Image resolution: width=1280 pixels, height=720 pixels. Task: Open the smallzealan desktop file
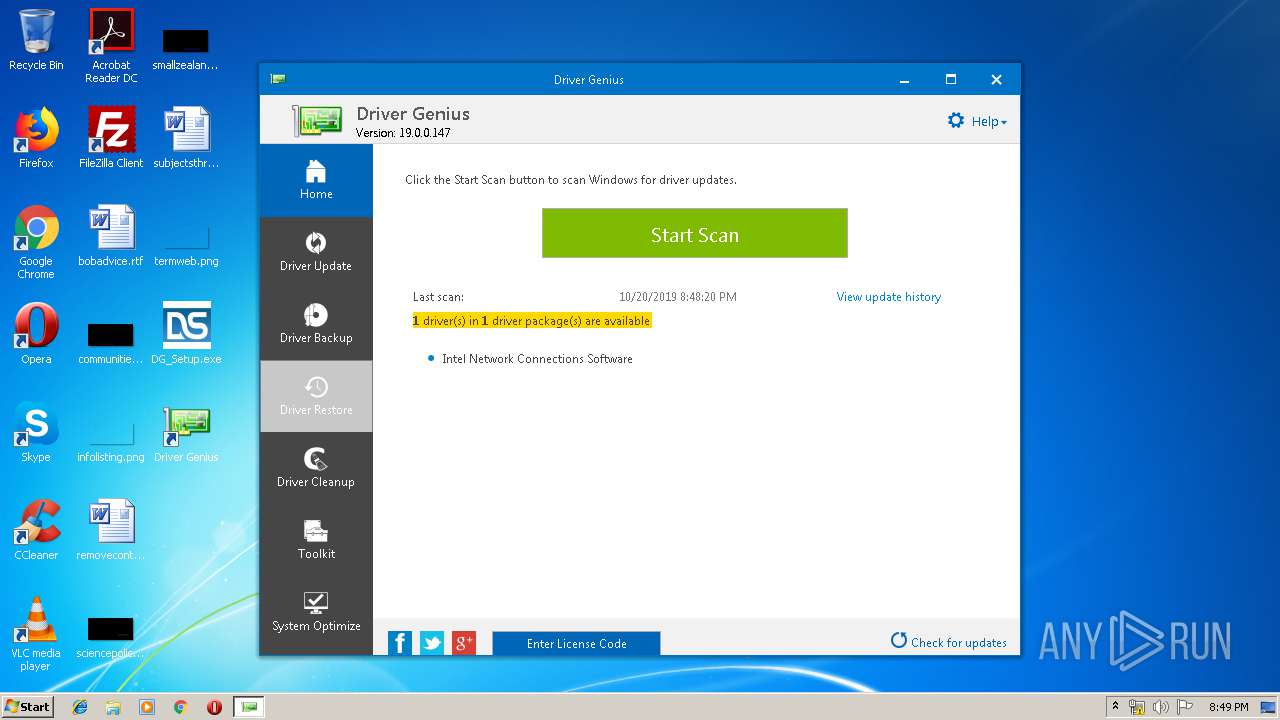point(186,50)
